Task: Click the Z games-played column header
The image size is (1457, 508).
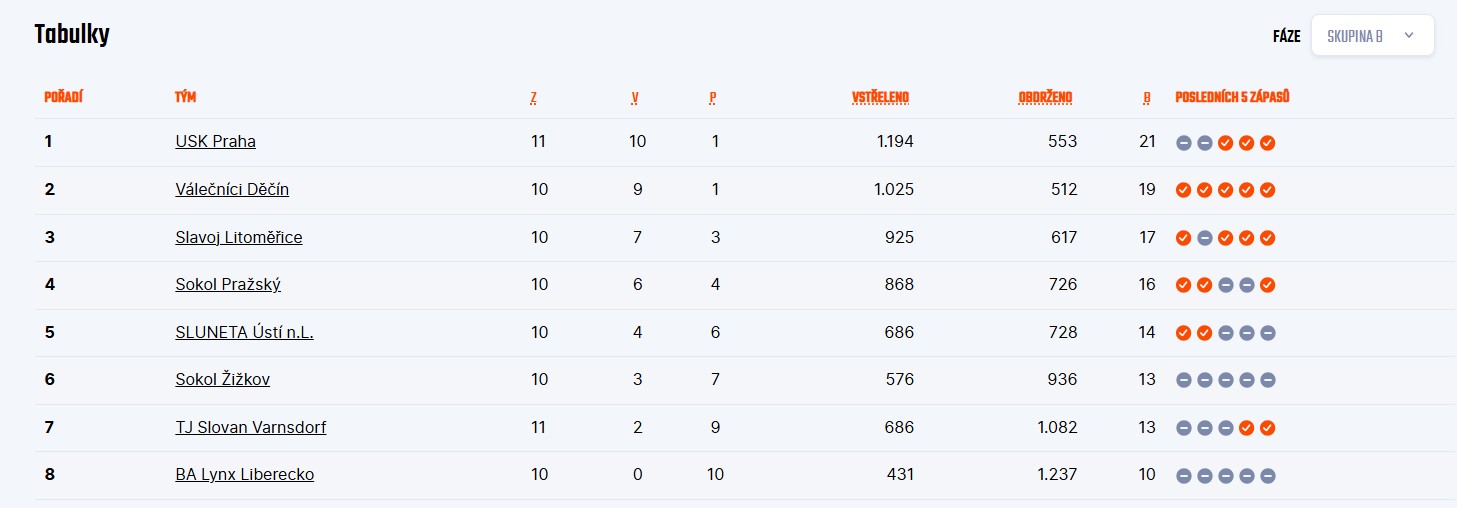Action: click(534, 98)
